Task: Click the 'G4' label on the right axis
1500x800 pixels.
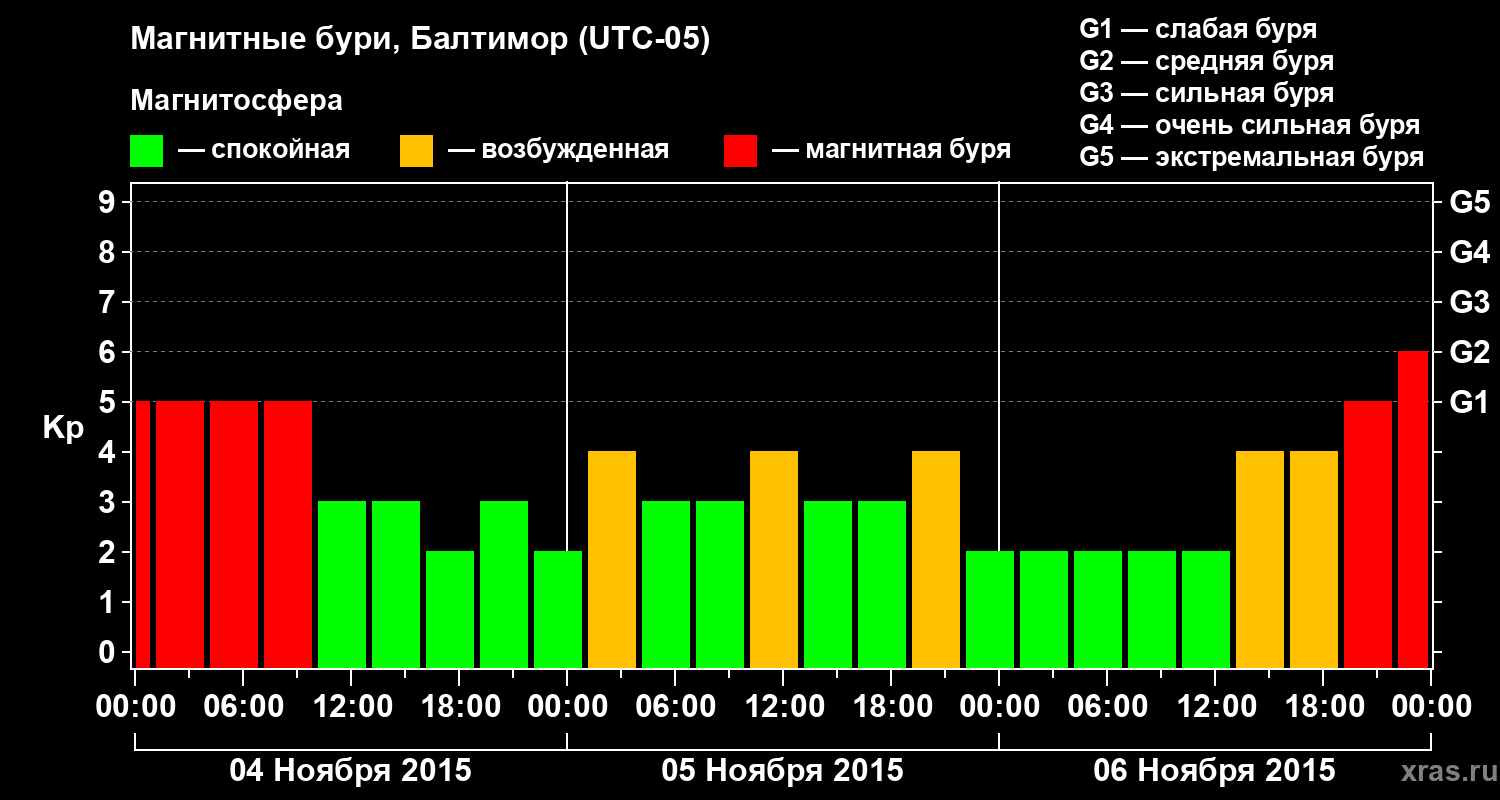Action: (x=1469, y=252)
